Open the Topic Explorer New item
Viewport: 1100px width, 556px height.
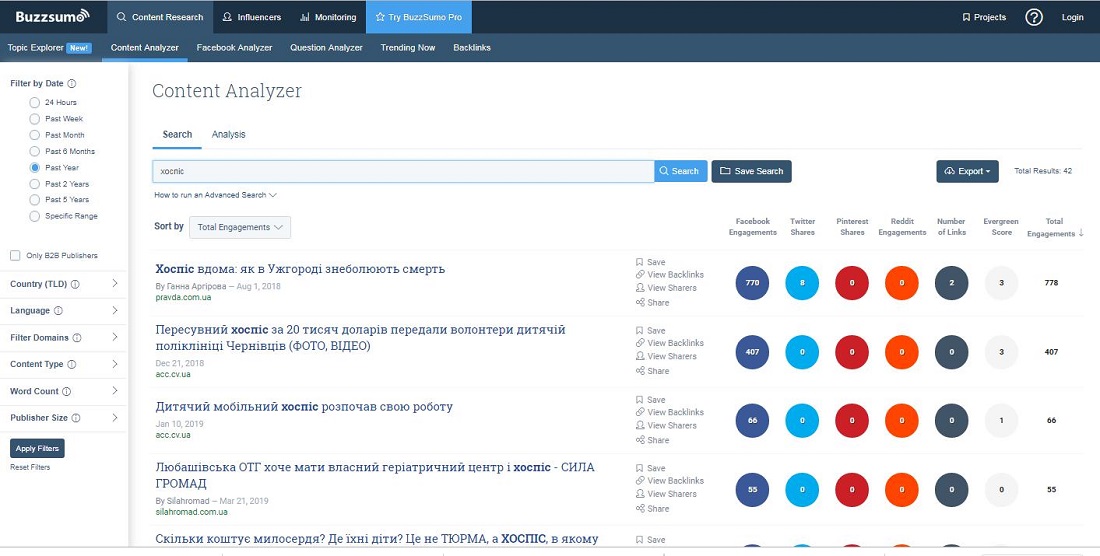(49, 48)
